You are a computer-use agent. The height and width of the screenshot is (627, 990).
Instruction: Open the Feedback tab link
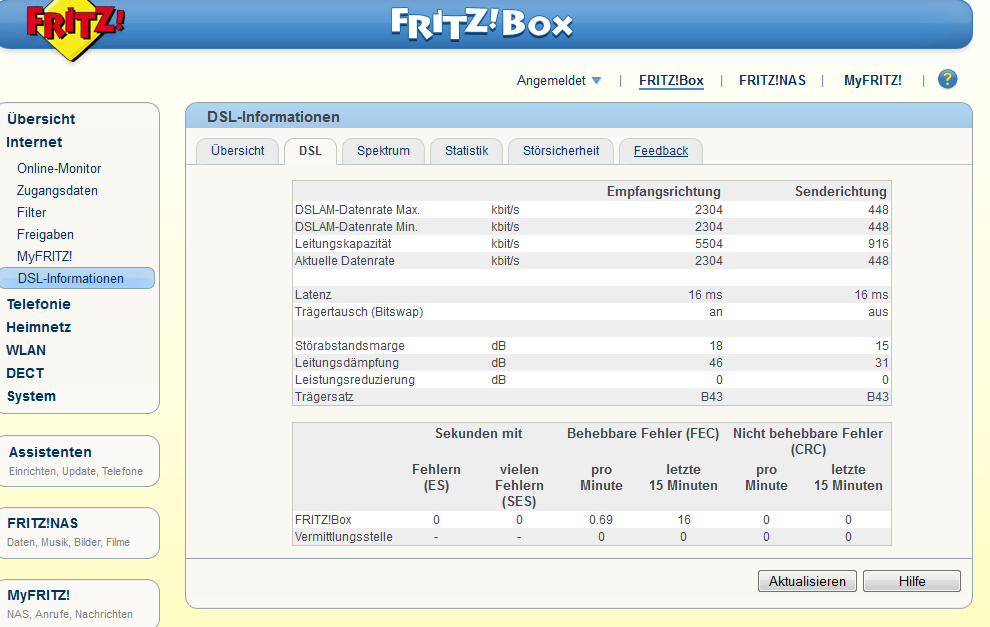tap(660, 151)
